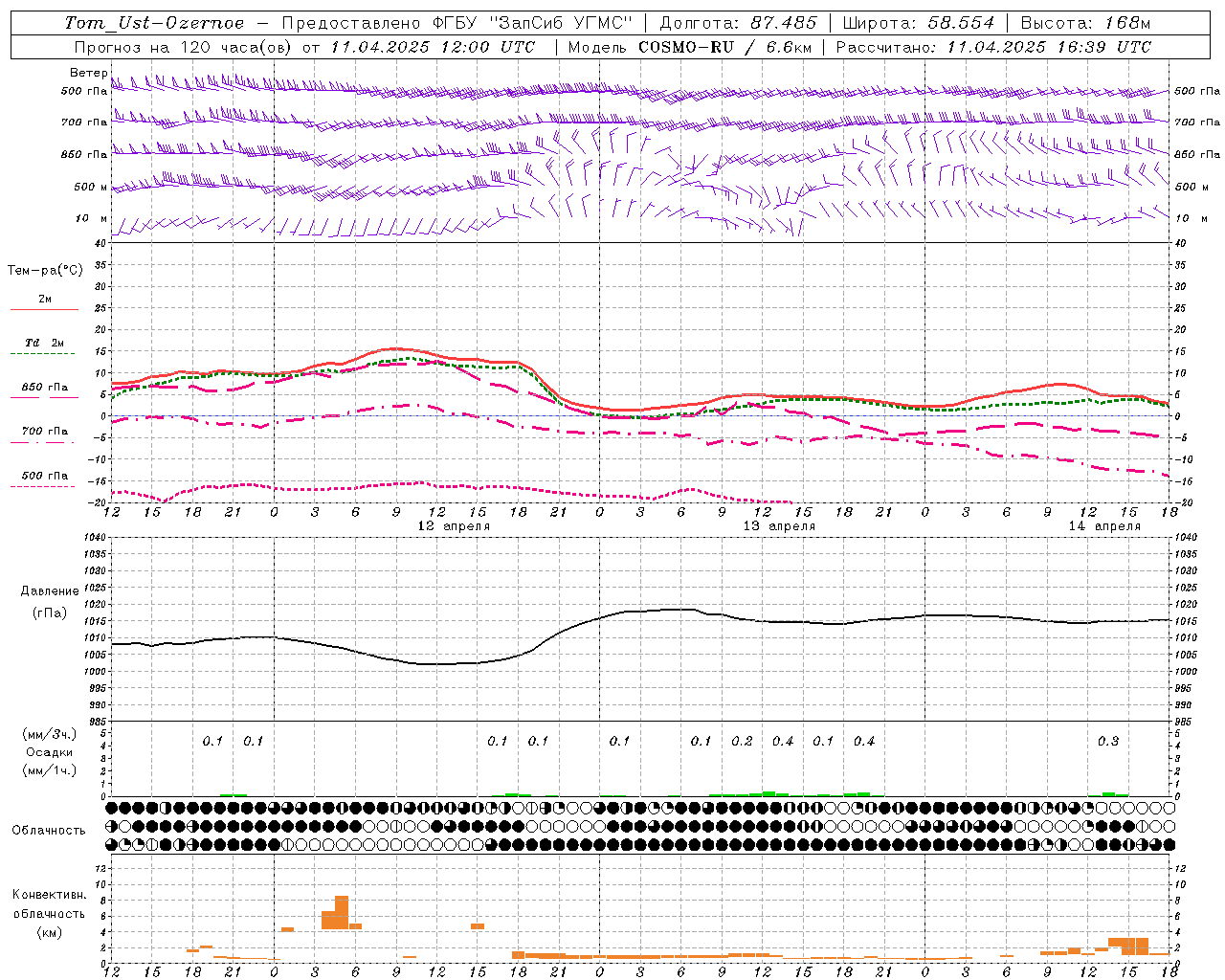
Task: Click the Тем-ра(°C) axis label
Action: (x=45, y=271)
